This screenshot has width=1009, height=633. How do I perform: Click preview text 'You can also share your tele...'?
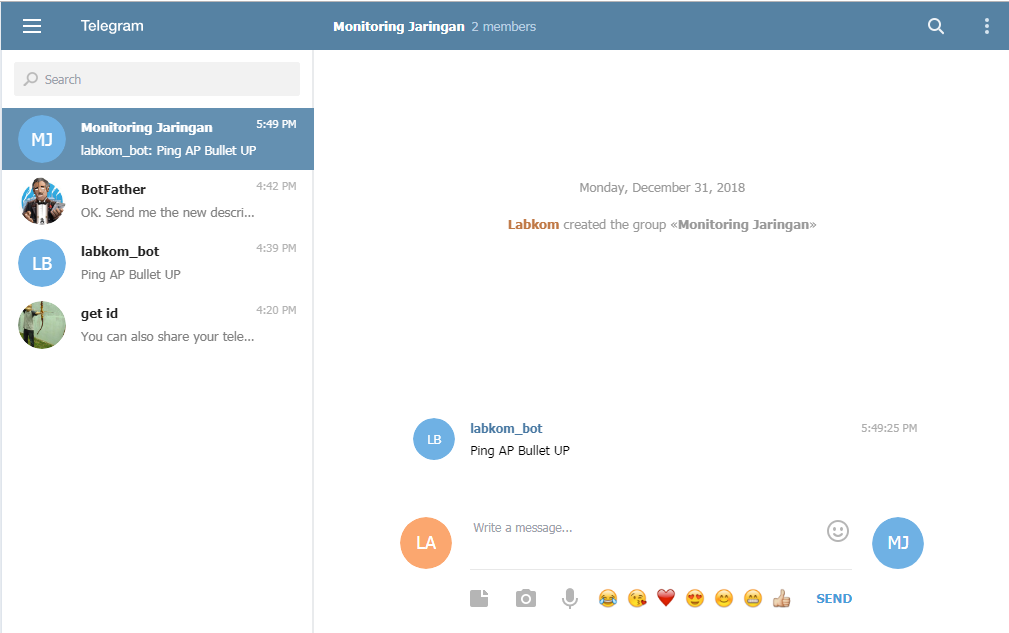167,336
